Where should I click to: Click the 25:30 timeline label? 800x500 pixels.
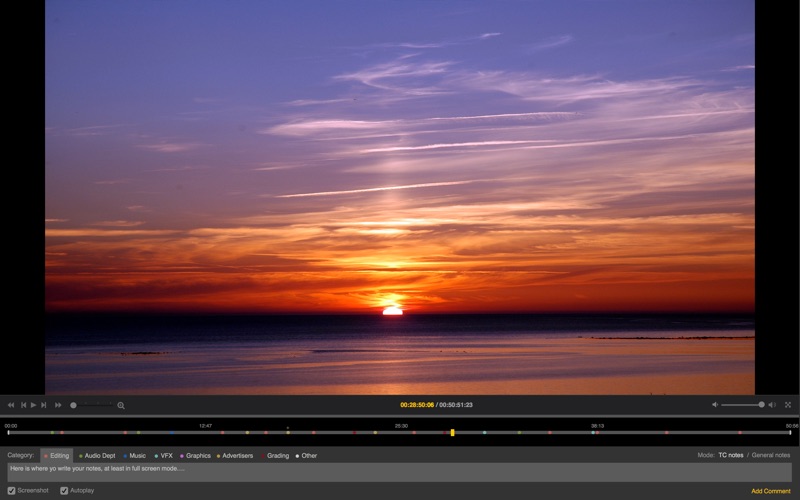click(401, 426)
